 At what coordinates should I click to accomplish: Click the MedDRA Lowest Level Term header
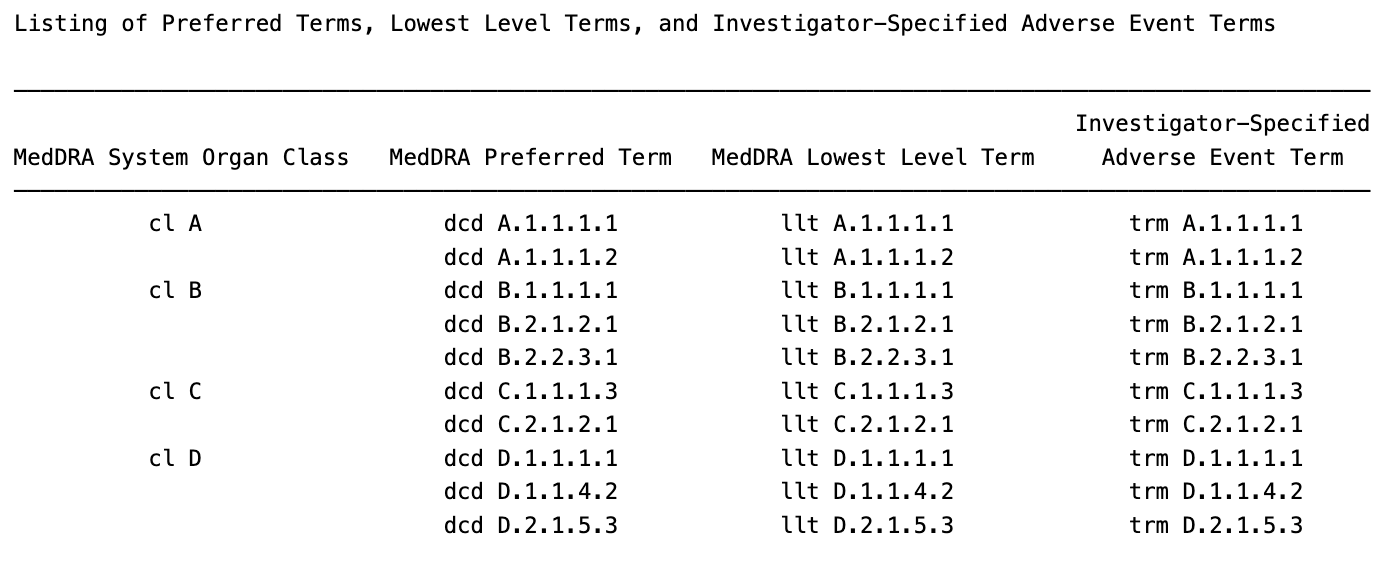(872, 157)
